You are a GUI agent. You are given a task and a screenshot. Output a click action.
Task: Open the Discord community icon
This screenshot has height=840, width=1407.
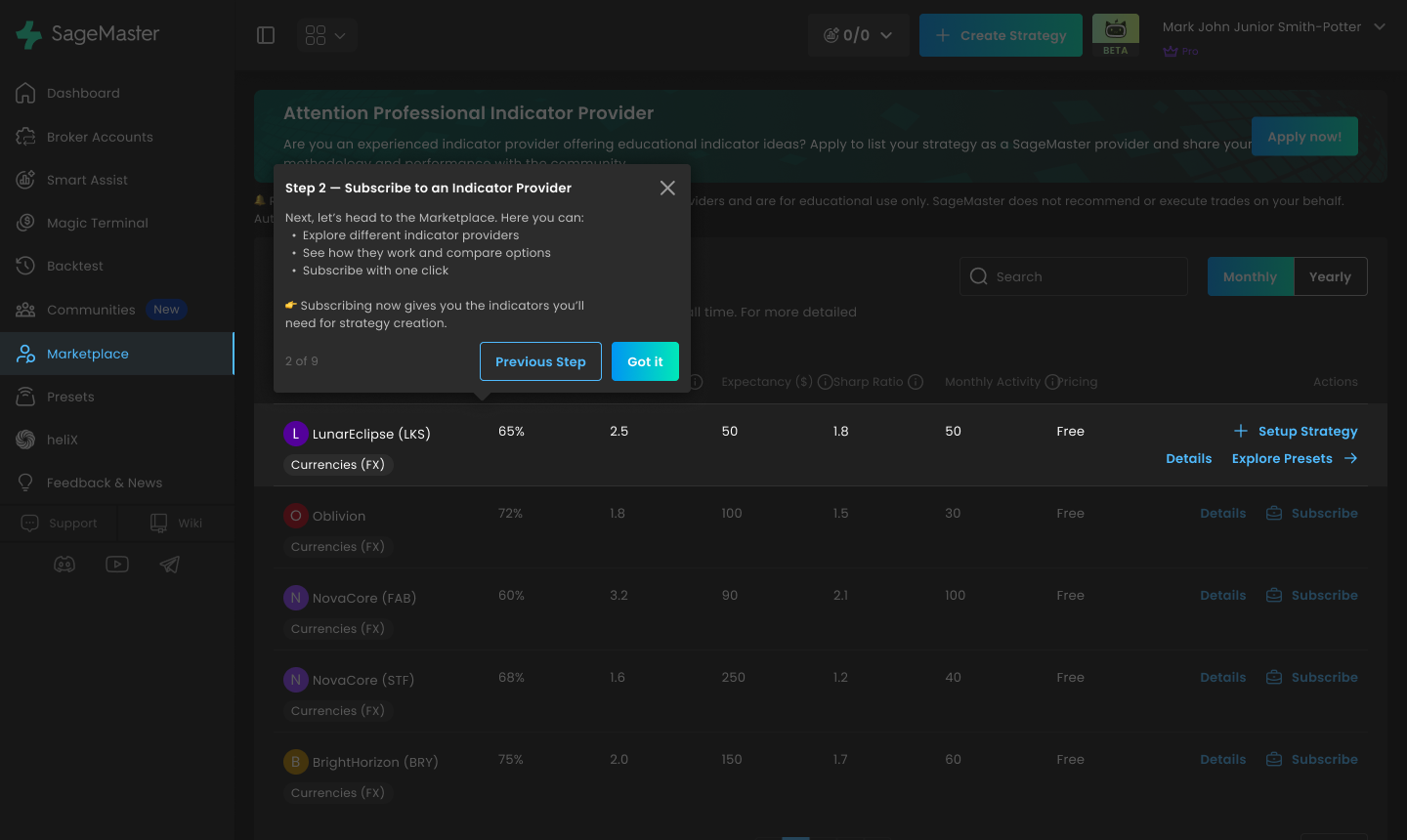coord(64,565)
